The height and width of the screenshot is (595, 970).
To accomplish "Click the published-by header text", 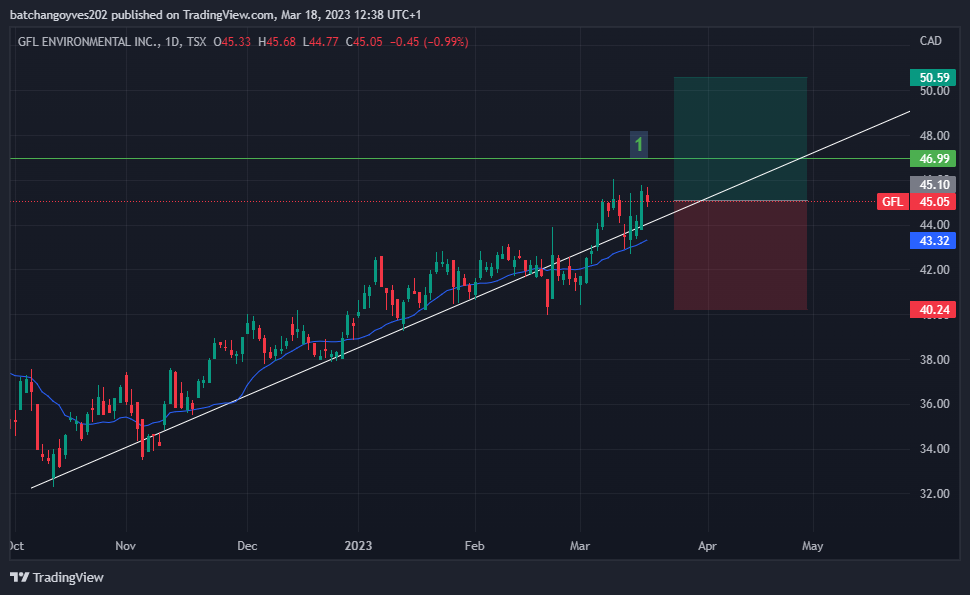I will pos(215,14).
